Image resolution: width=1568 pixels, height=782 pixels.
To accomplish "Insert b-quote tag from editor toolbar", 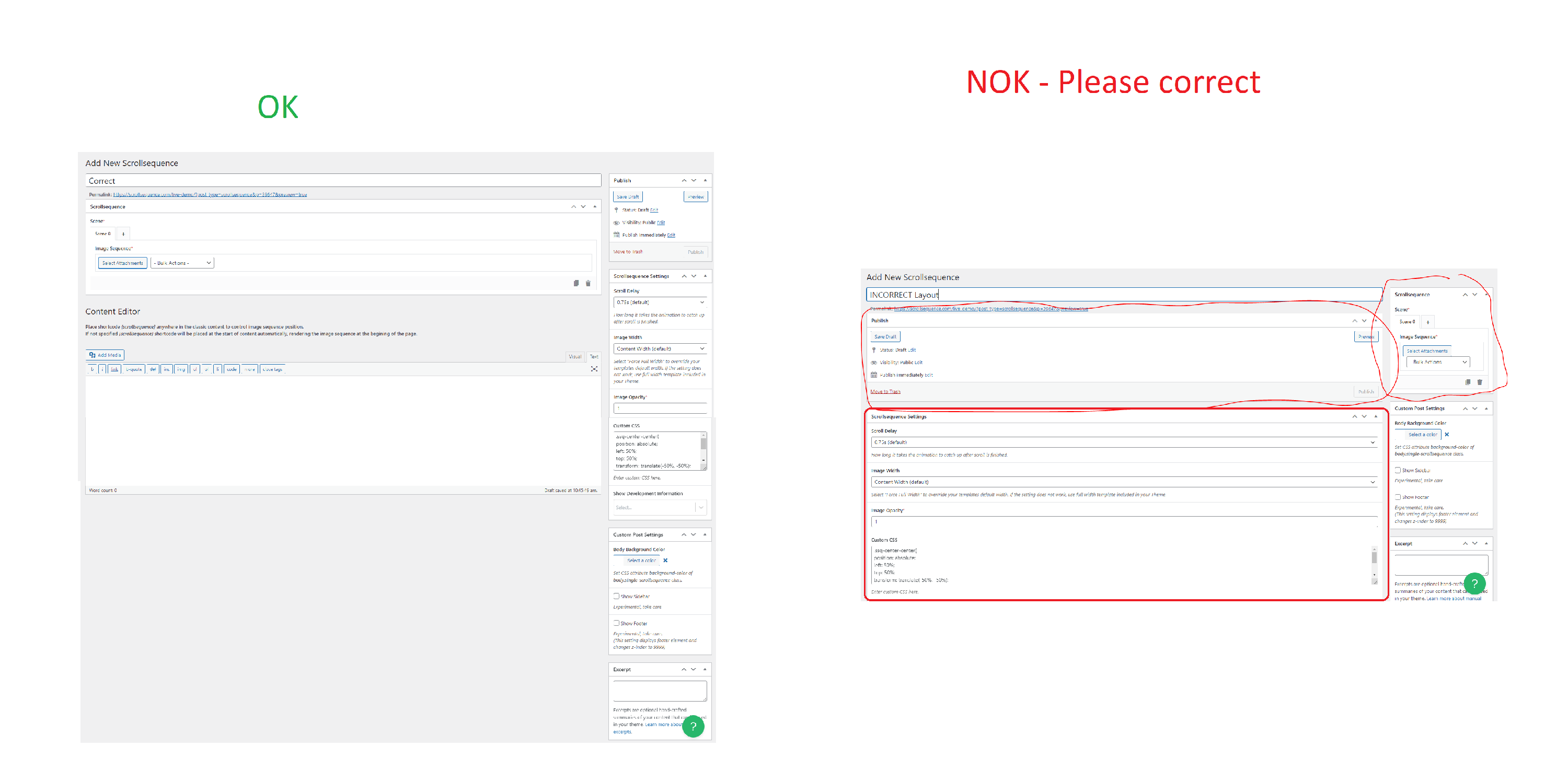I will tap(133, 369).
